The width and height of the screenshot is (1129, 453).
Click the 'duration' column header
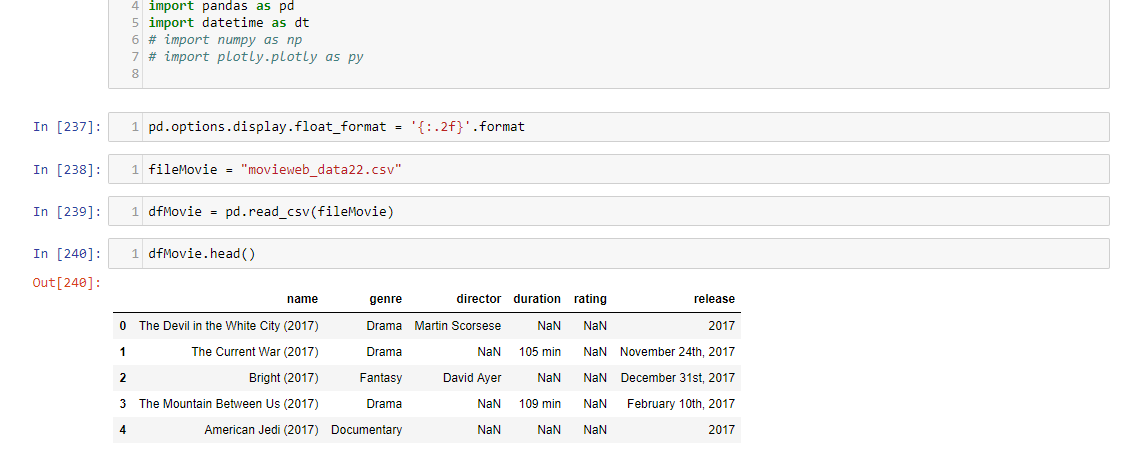coord(537,299)
